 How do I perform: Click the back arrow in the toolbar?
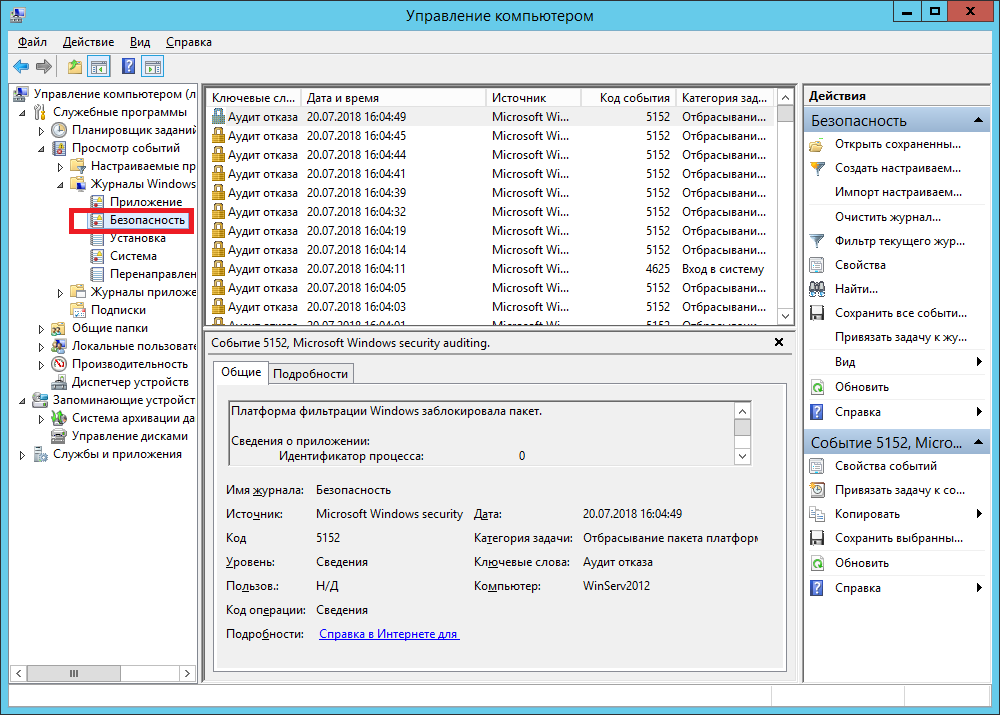[x=20, y=67]
